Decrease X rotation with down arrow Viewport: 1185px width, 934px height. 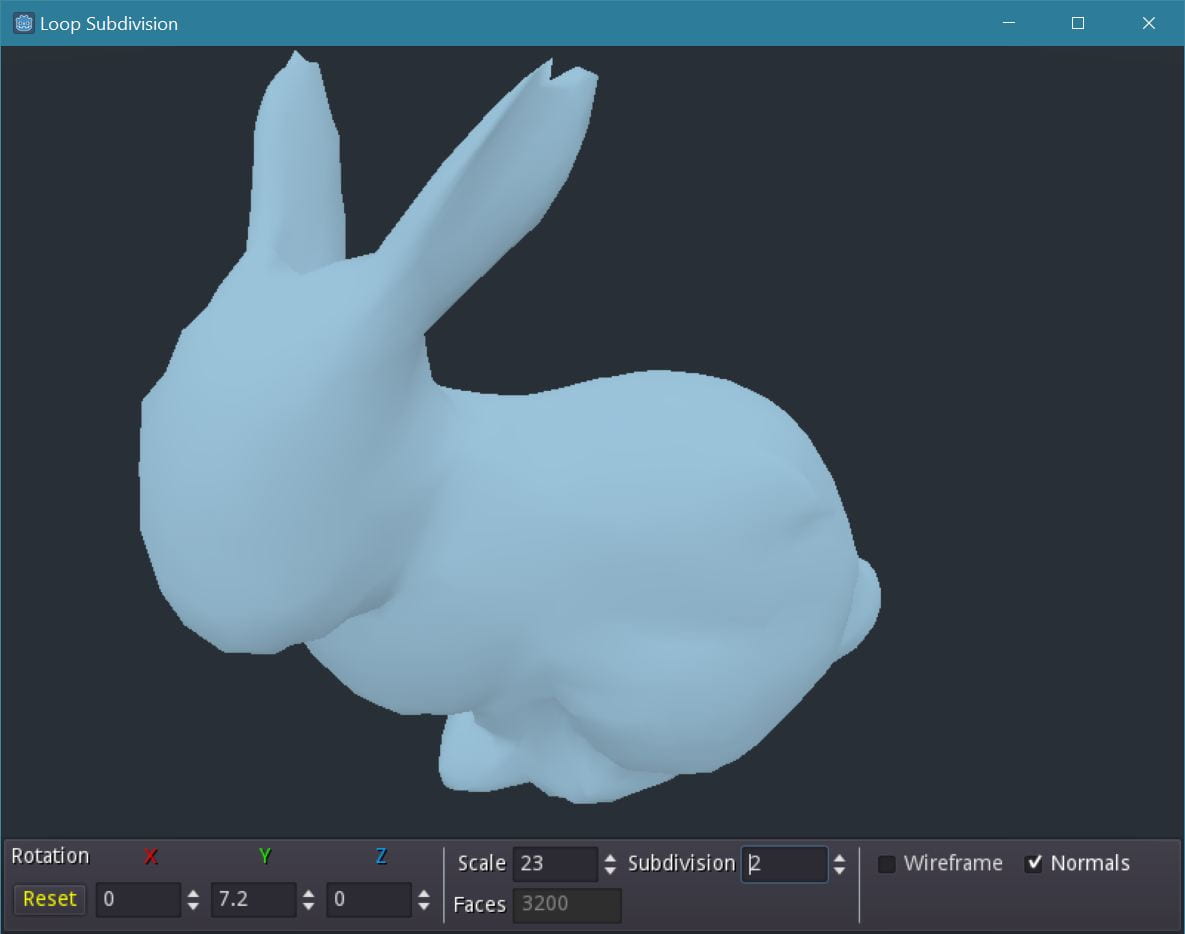click(193, 905)
